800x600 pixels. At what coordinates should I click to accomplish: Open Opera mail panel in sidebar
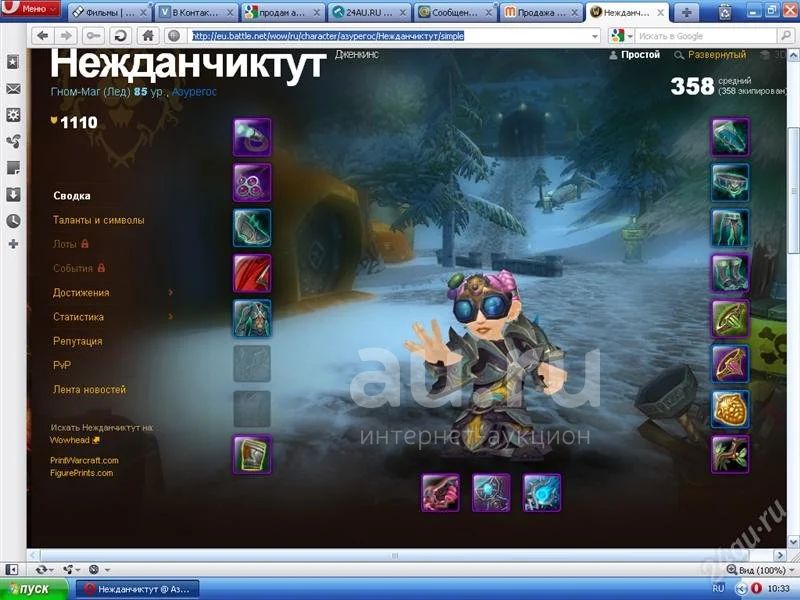tap(13, 89)
